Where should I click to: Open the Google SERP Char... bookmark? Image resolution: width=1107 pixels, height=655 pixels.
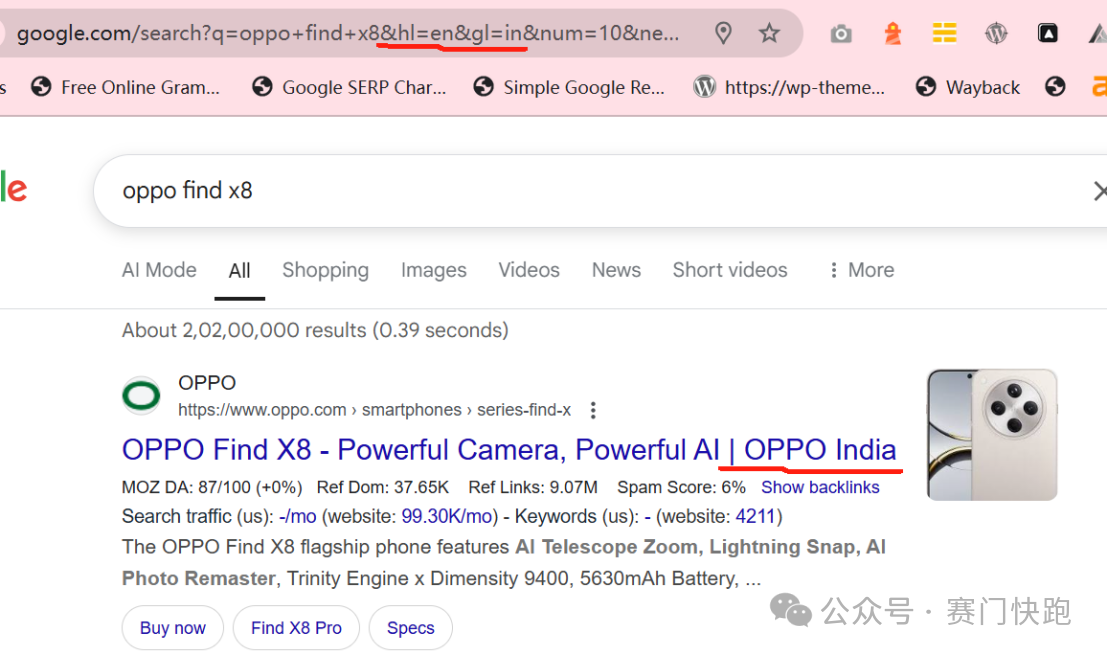349,87
